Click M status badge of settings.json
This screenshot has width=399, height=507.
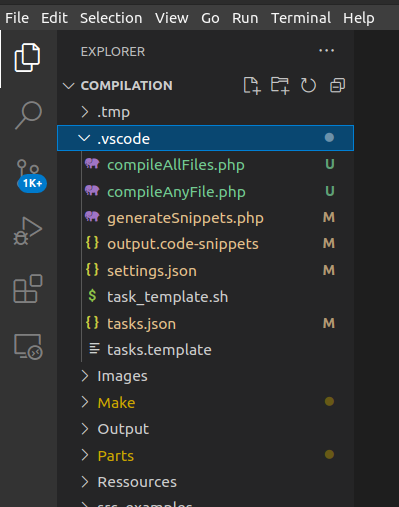click(x=329, y=270)
